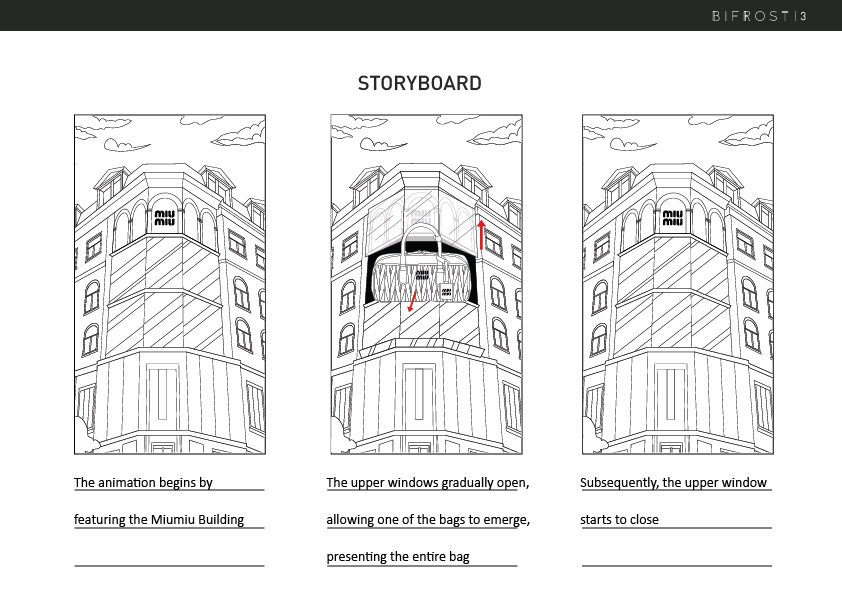
Task: Click the STORYBOARD heading
Action: [x=419, y=83]
